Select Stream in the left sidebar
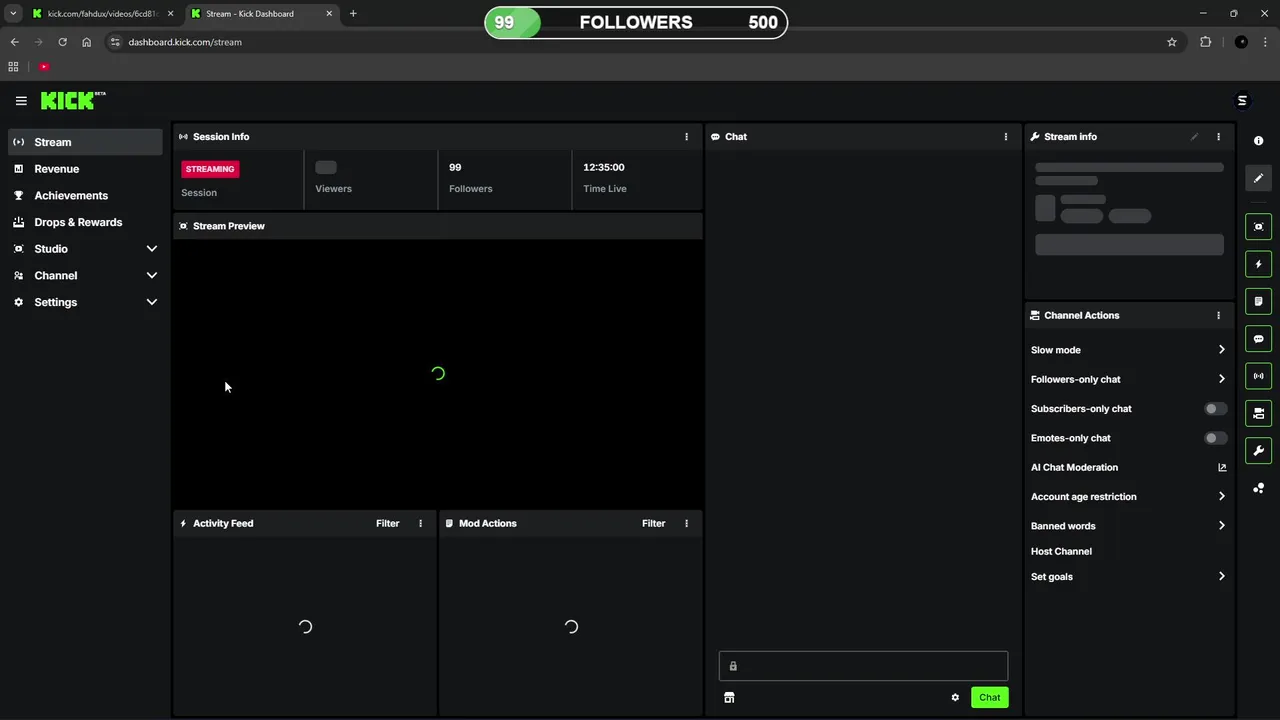Image resolution: width=1280 pixels, height=720 pixels. [85, 142]
